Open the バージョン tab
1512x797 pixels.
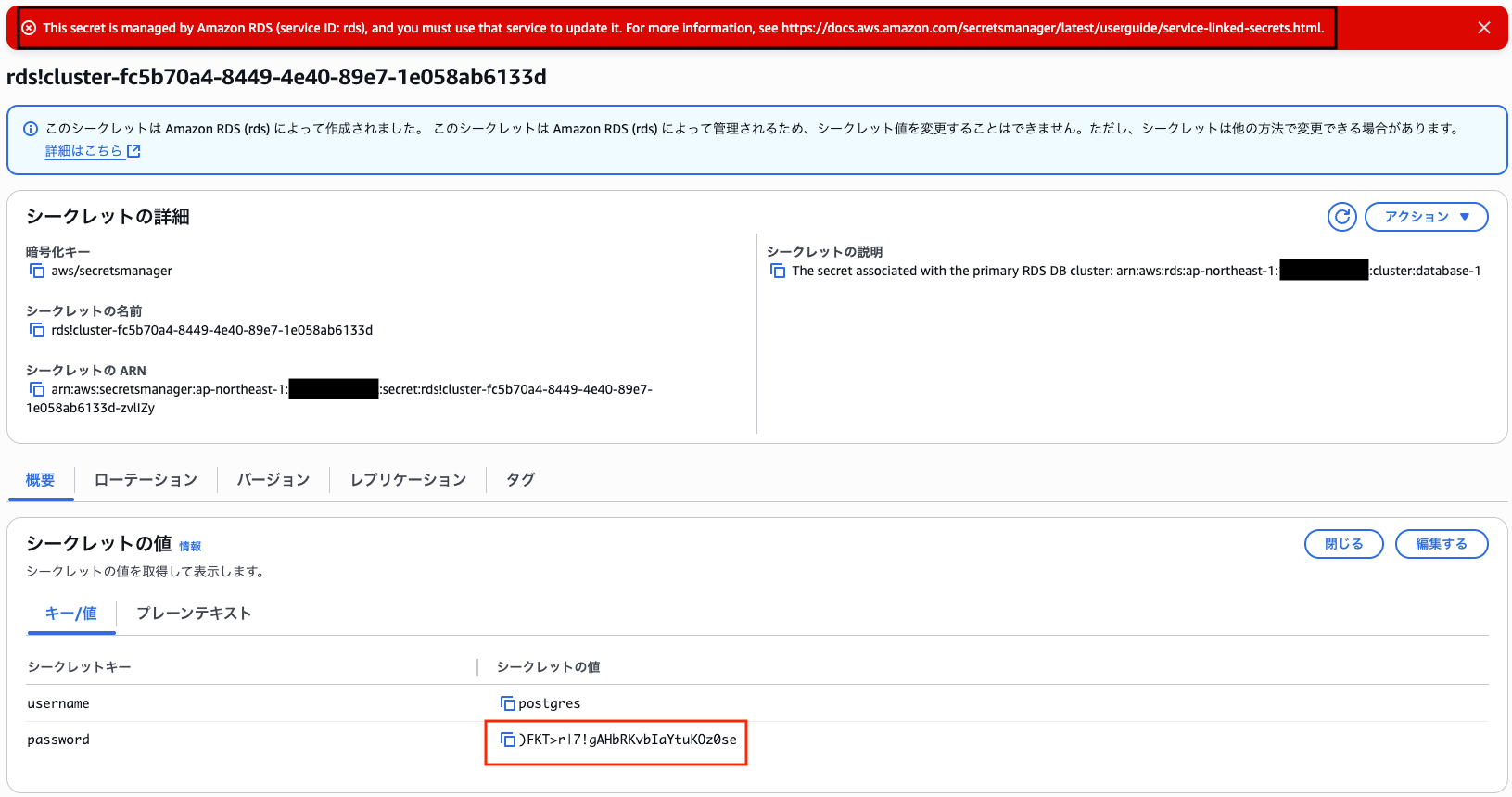point(273,480)
